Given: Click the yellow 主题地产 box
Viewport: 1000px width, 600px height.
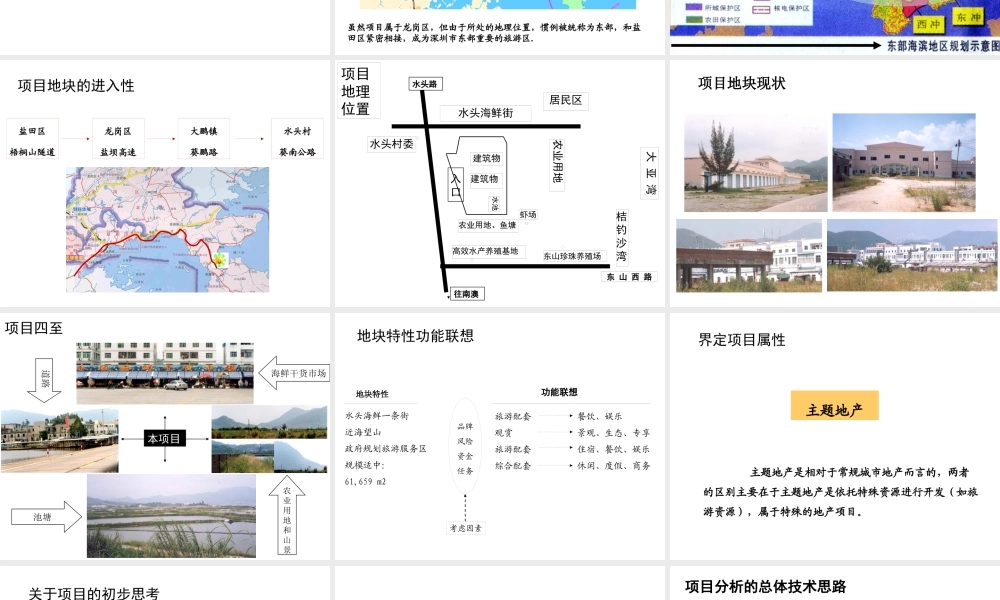Looking at the screenshot, I should pos(834,406).
